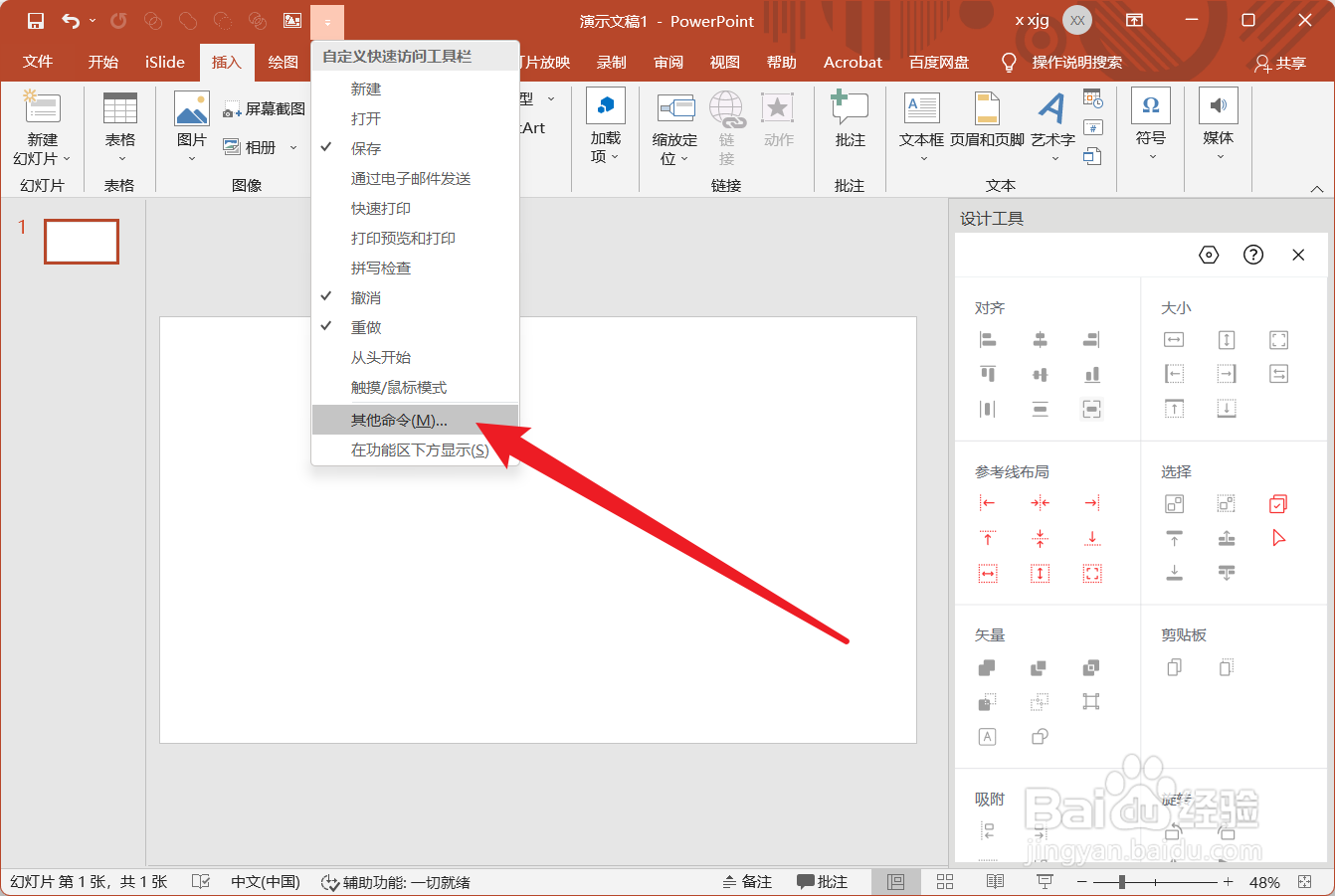This screenshot has height=896, width=1335.
Task: Click the Undo arrow icon
Action: pos(71,21)
